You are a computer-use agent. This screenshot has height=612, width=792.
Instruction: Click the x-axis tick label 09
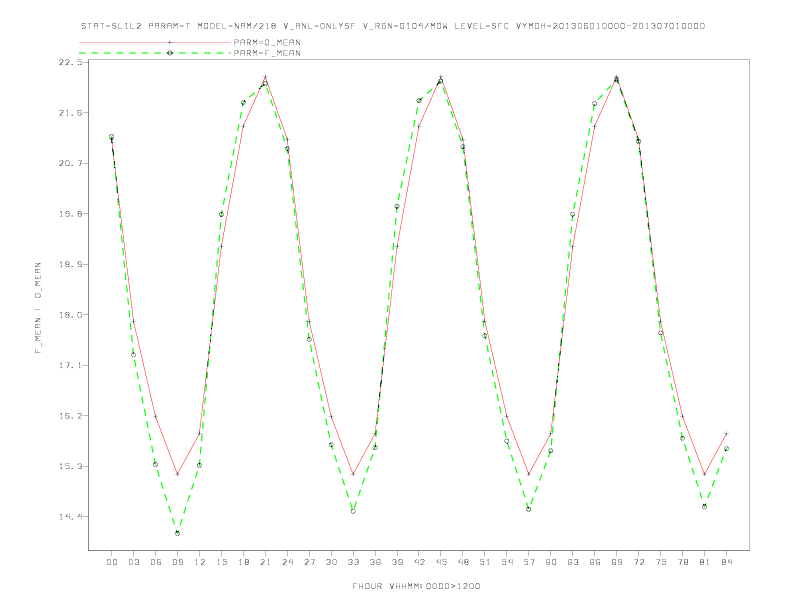(x=177, y=562)
